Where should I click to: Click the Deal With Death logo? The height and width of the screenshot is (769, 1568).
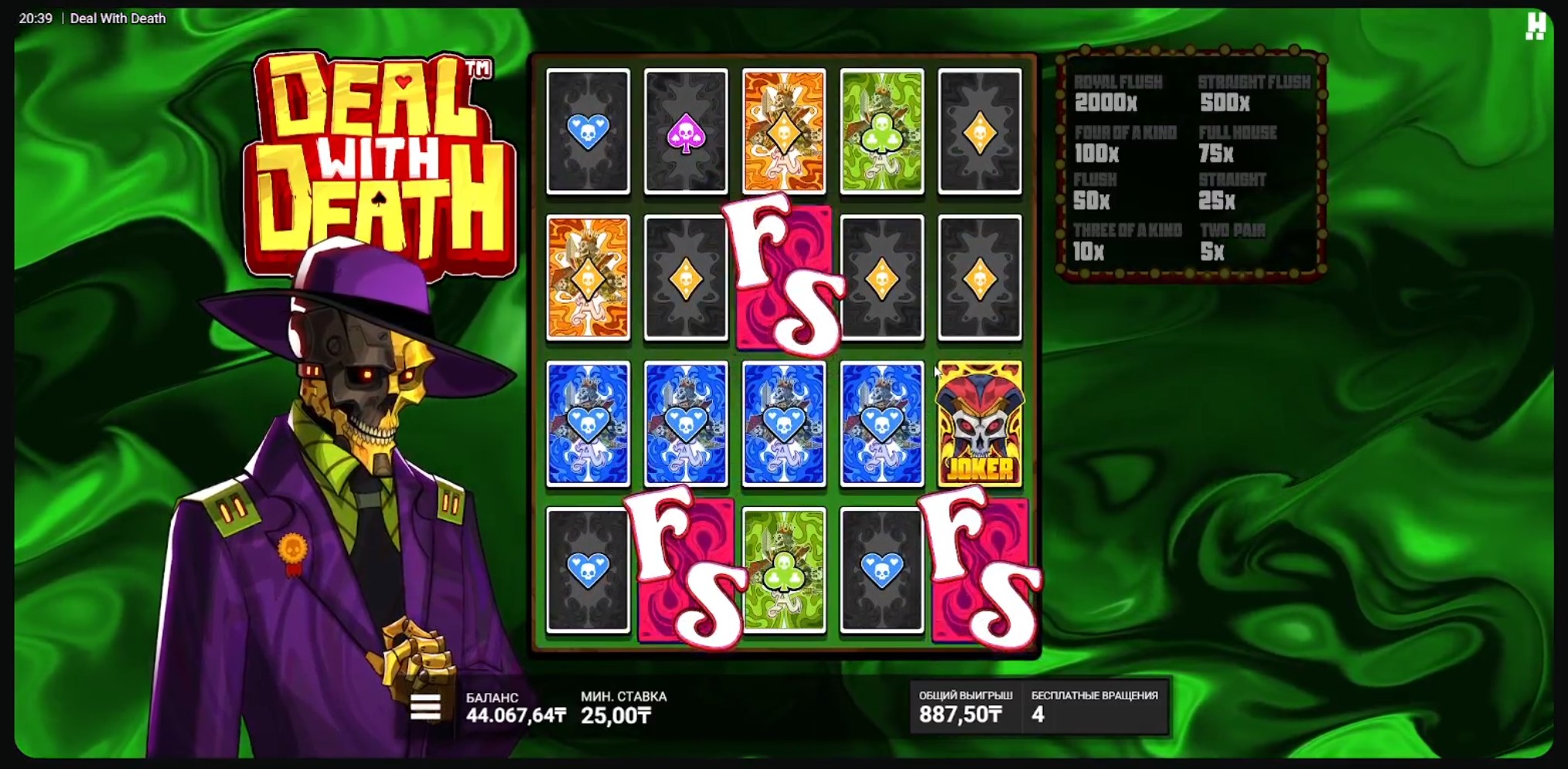[379, 165]
